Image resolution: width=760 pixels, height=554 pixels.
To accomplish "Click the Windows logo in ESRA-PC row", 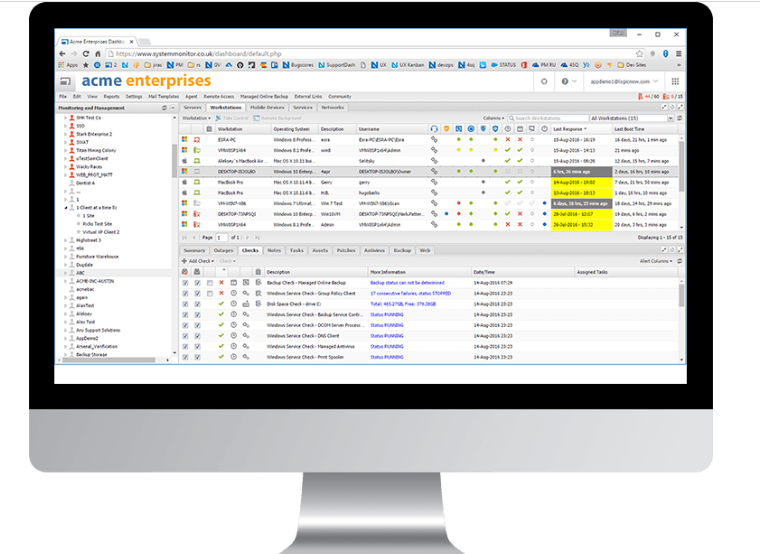I will (x=185, y=140).
